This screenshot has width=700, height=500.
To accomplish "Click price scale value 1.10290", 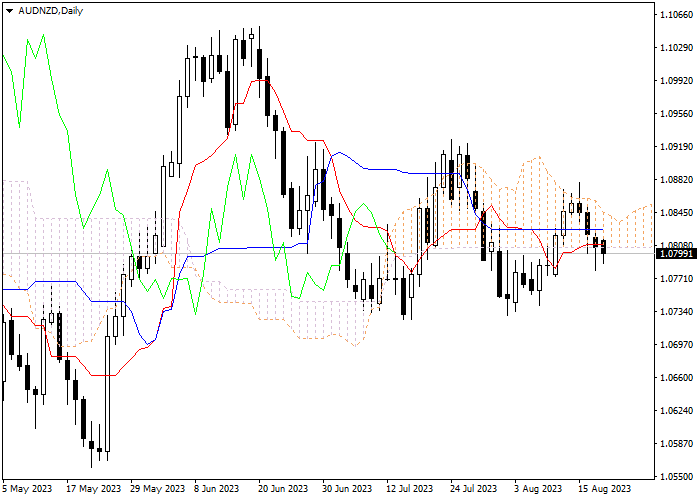I will (x=677, y=48).
